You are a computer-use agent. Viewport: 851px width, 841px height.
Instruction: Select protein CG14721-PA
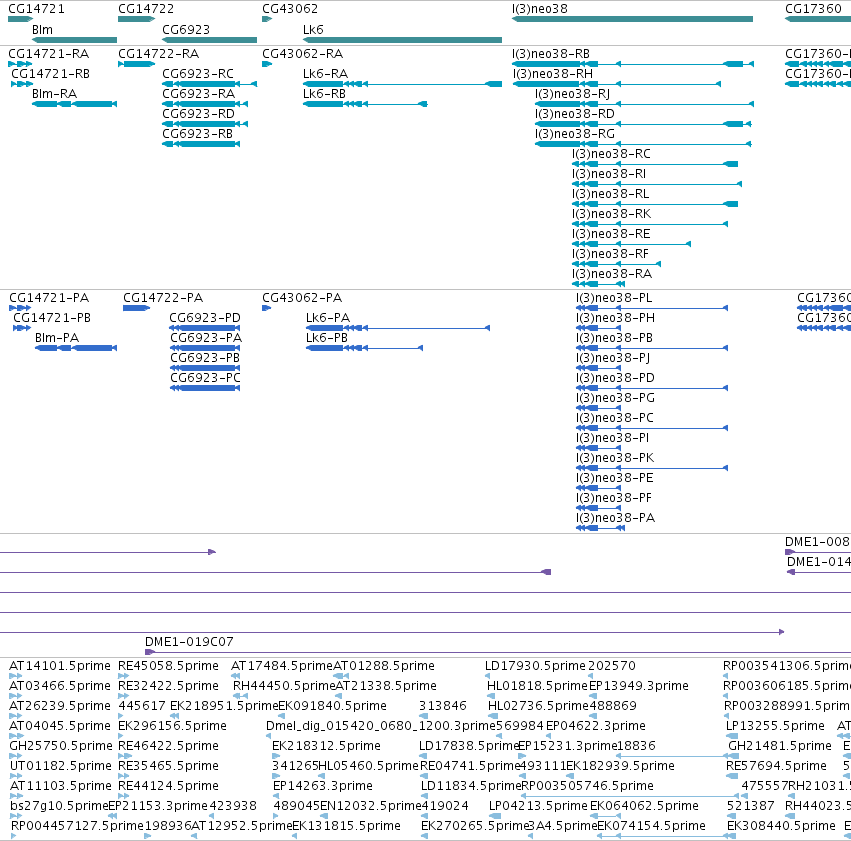pyautogui.click(x=49, y=298)
